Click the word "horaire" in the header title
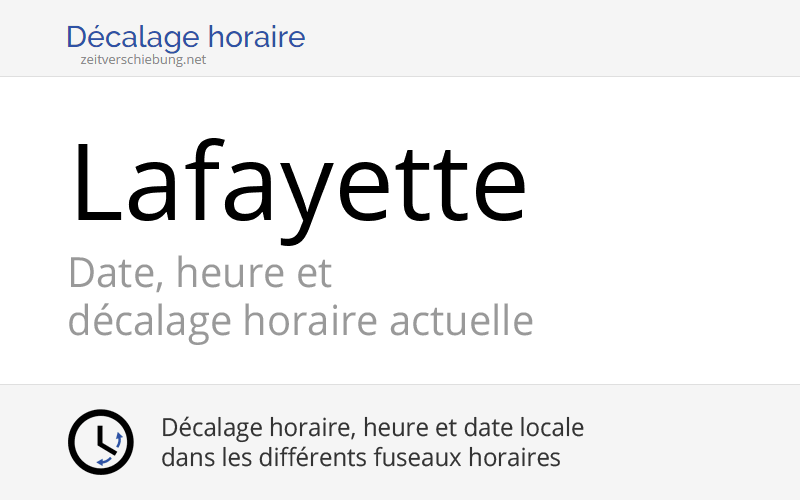This screenshot has width=800, height=500. [x=258, y=37]
